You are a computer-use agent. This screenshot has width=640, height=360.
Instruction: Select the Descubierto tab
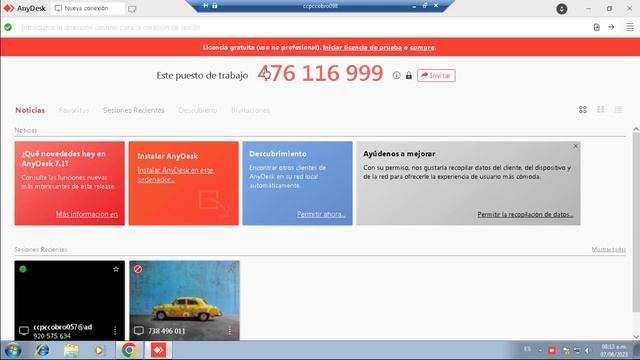pyautogui.click(x=198, y=110)
